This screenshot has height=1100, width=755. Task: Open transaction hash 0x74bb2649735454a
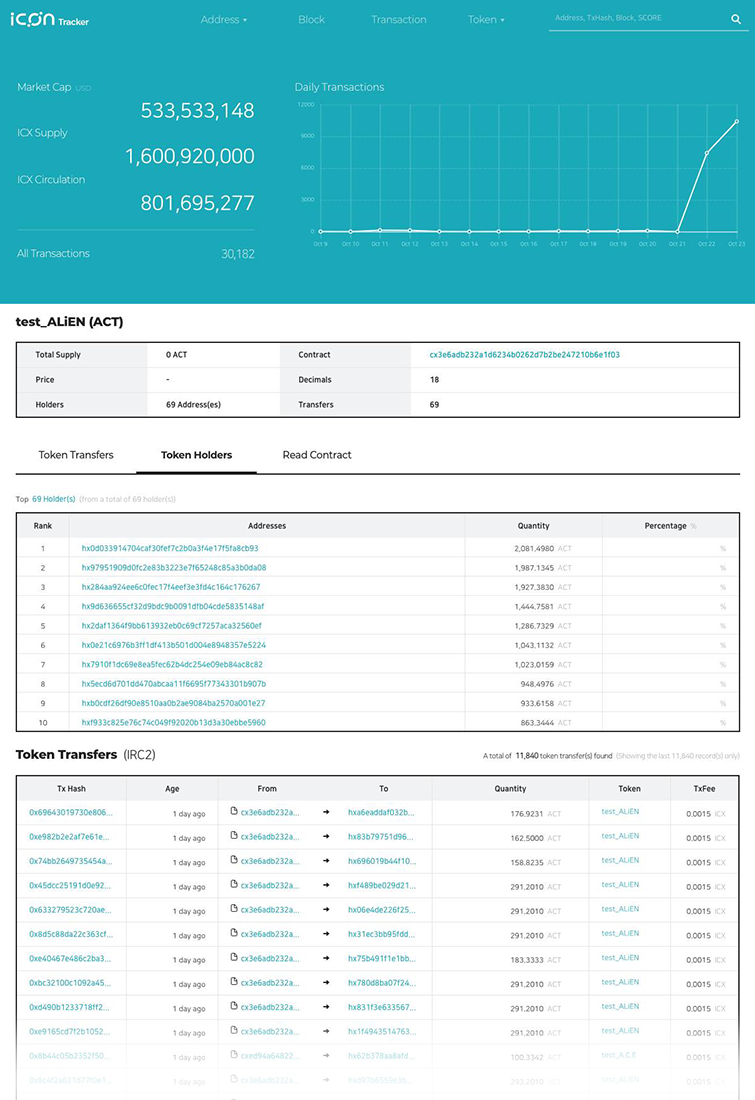pos(70,861)
